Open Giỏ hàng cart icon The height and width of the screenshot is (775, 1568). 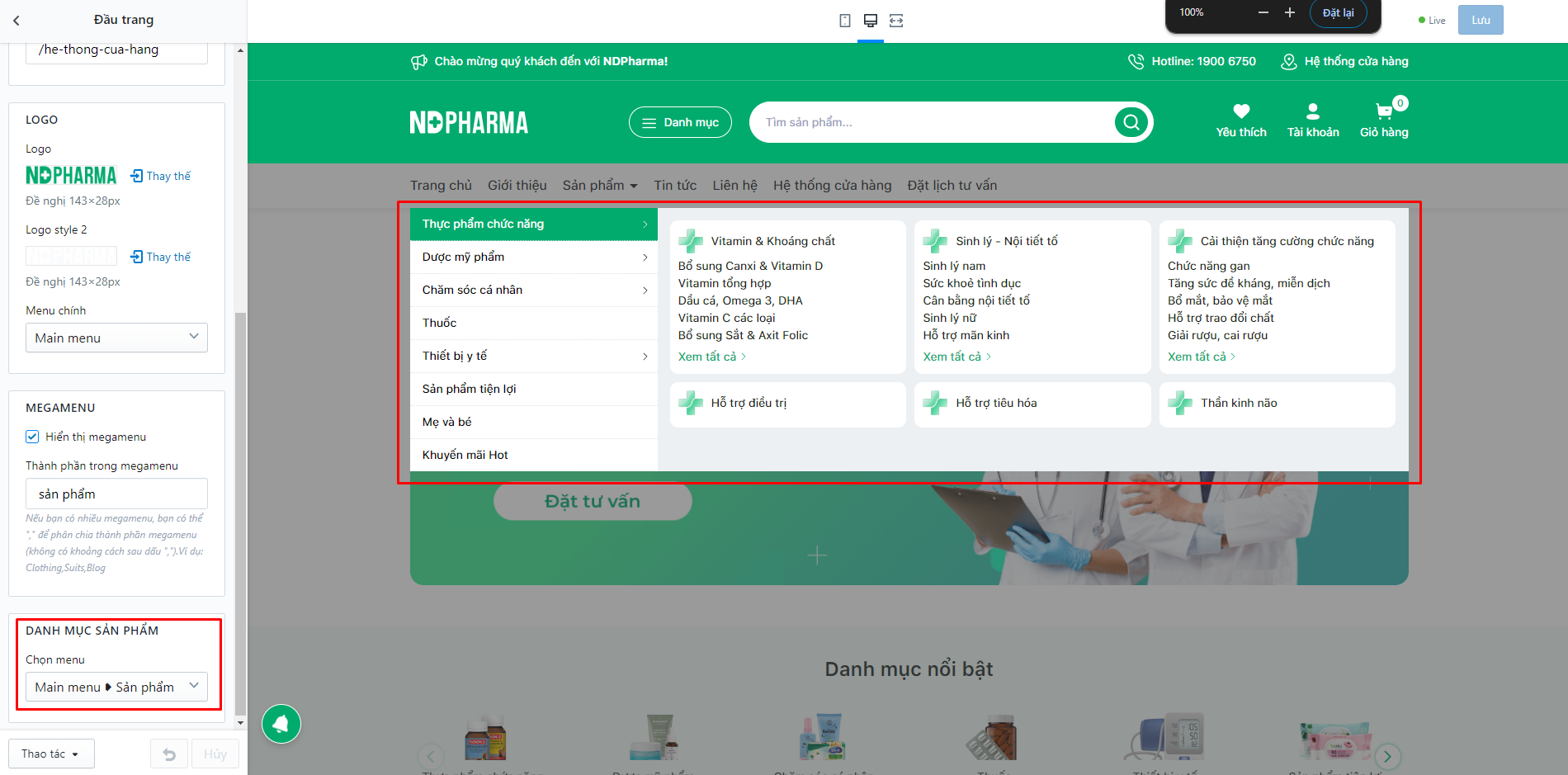1384,111
